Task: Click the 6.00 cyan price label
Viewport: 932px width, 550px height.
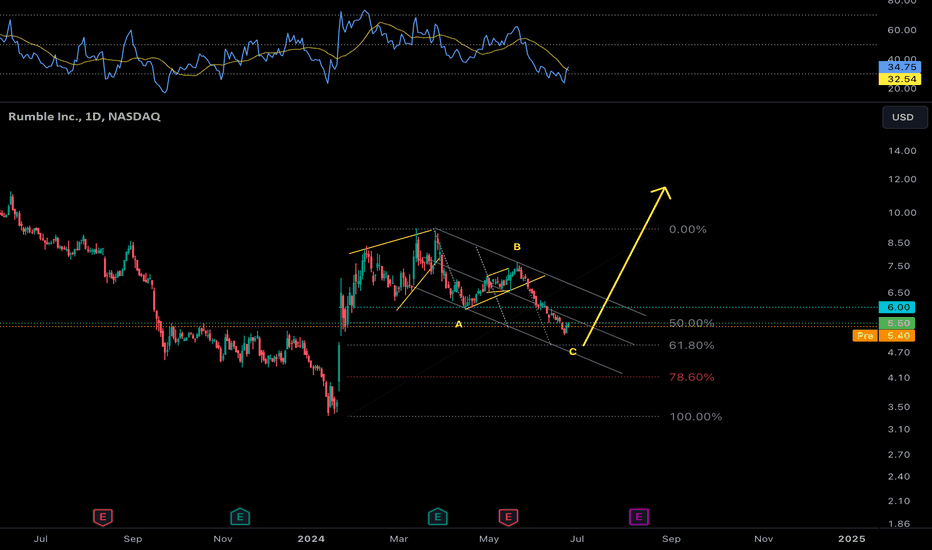Action: [898, 307]
